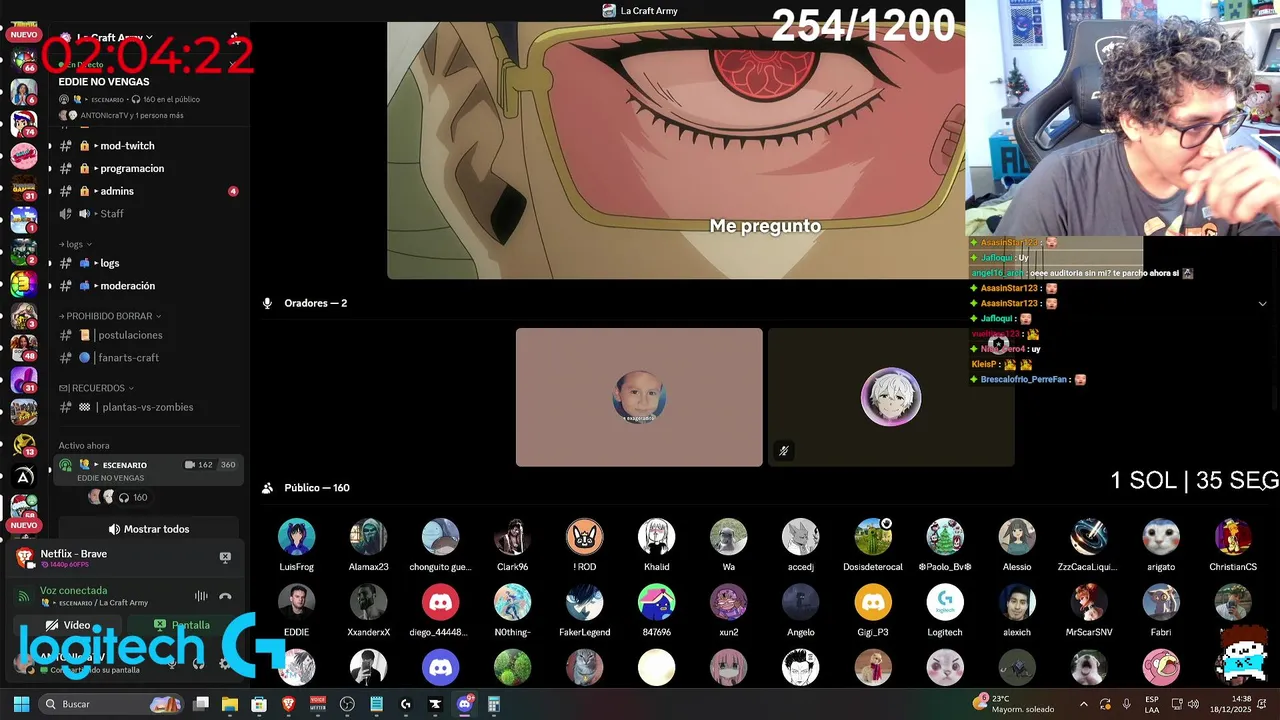
Task: Stop streaming Netflix - Brave
Action: click(225, 557)
